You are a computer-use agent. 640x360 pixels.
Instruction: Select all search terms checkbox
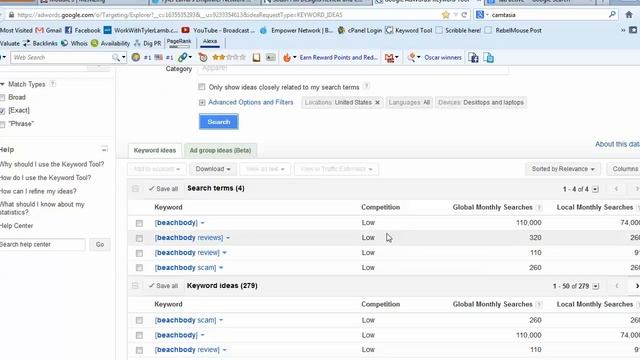click(135, 189)
